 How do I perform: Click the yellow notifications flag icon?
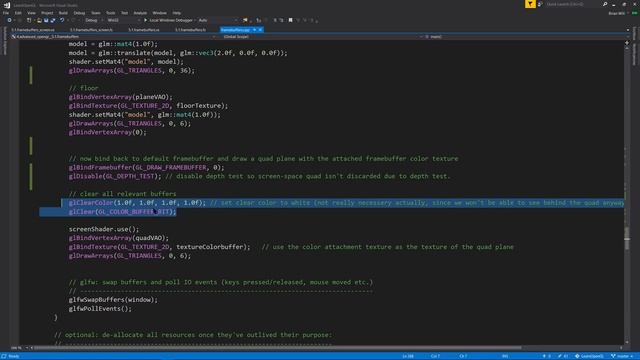[x=530, y=4]
